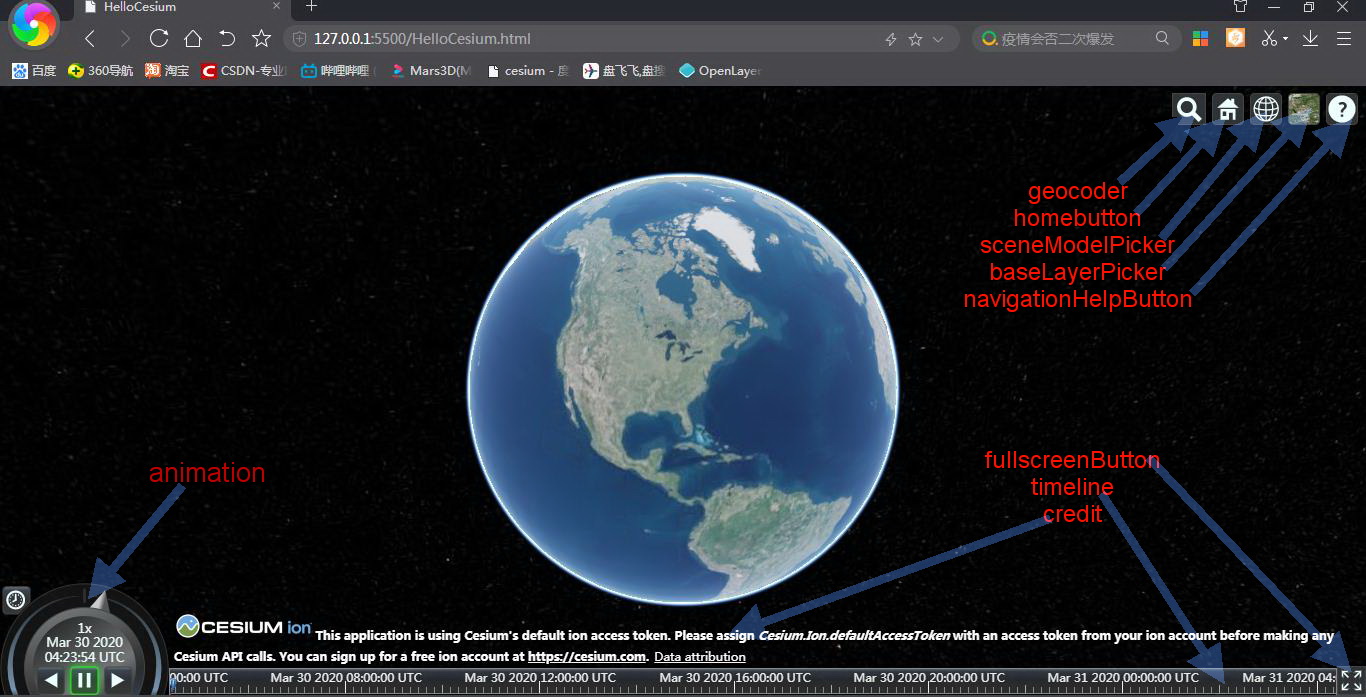This screenshot has width=1366, height=697.
Task: Open the 淘宝 bookmark
Action: tap(167, 71)
